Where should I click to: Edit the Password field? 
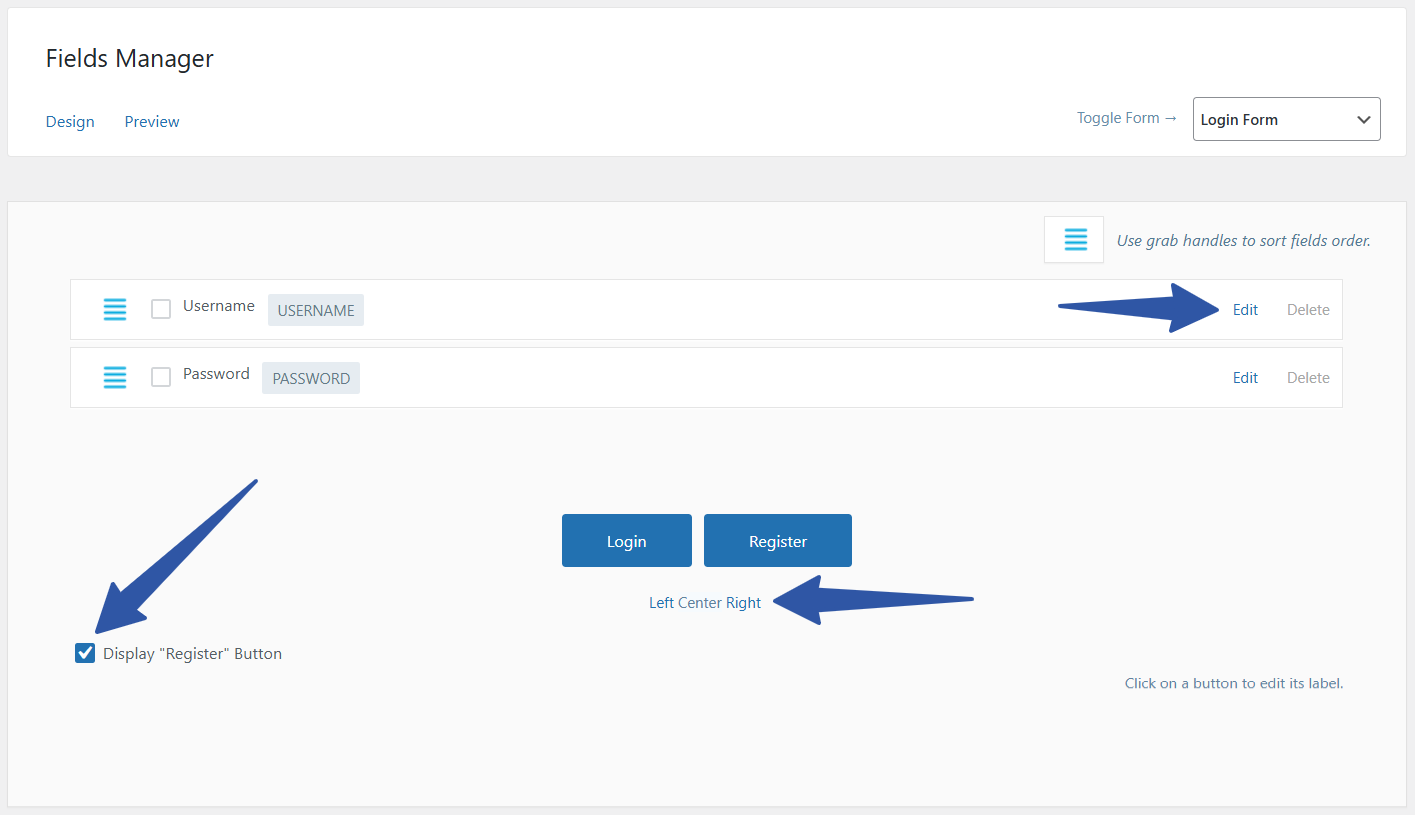(1245, 377)
